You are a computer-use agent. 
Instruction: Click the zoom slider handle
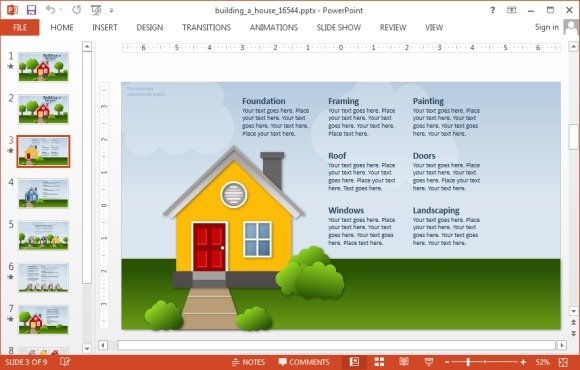click(x=468, y=362)
